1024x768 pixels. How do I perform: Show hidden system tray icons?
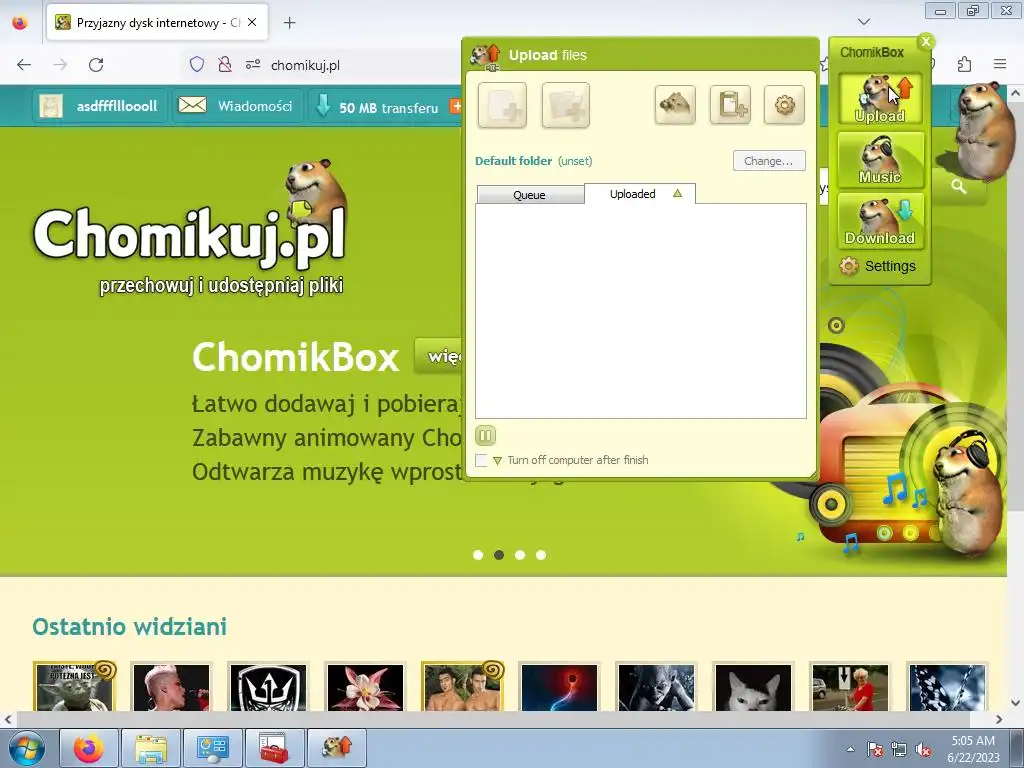[x=850, y=749]
